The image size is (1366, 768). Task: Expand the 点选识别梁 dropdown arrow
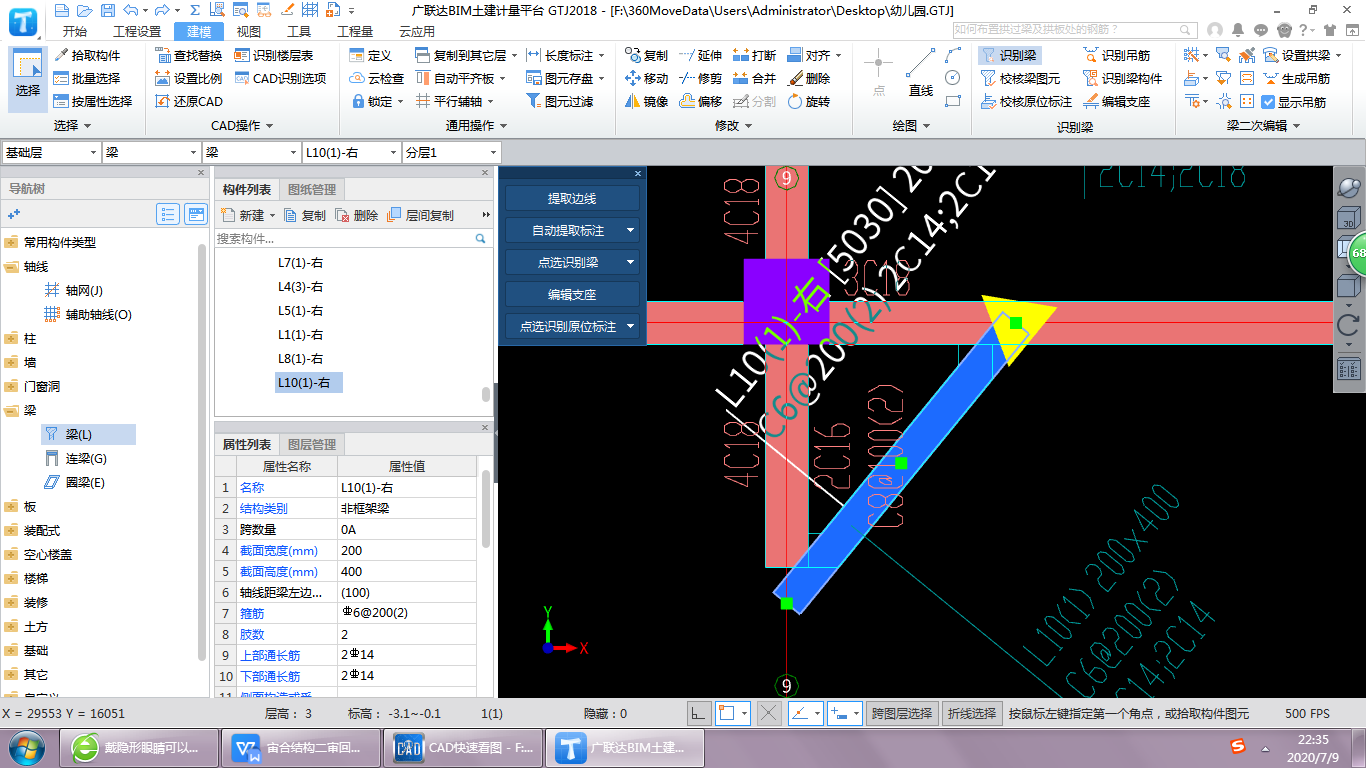[631, 262]
